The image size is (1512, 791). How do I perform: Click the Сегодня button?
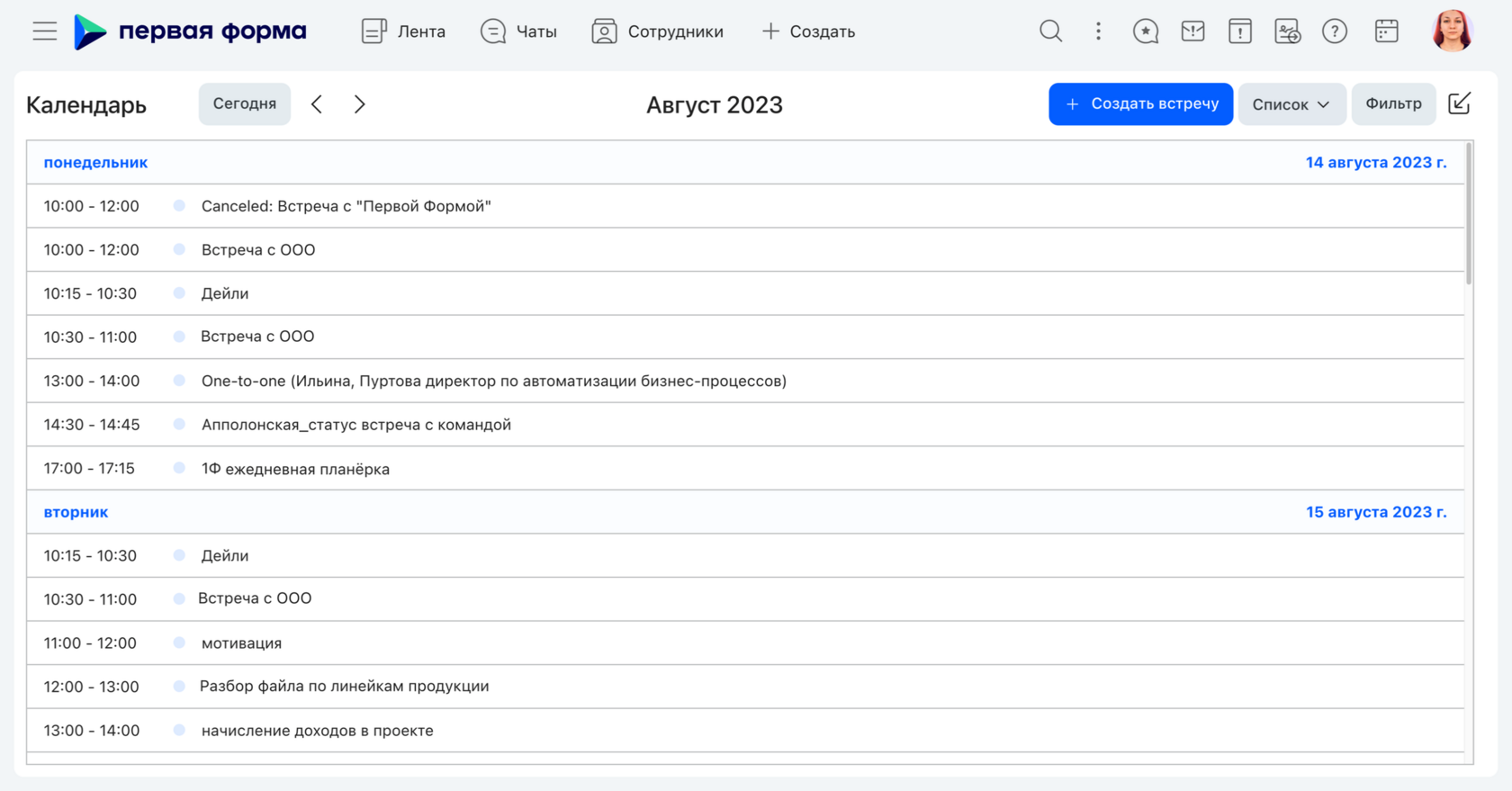245,103
